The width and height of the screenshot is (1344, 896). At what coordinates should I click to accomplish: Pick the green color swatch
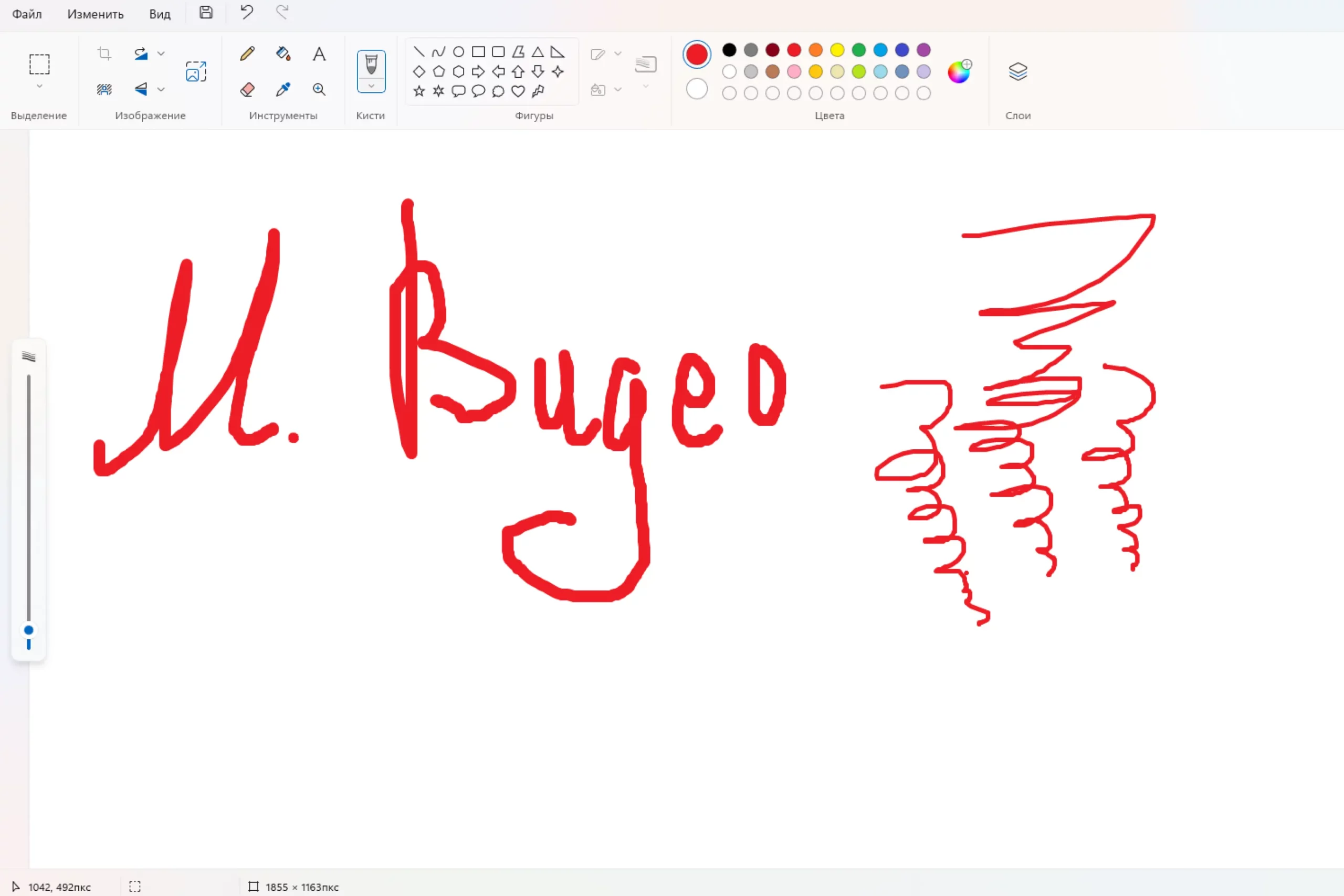point(858,50)
